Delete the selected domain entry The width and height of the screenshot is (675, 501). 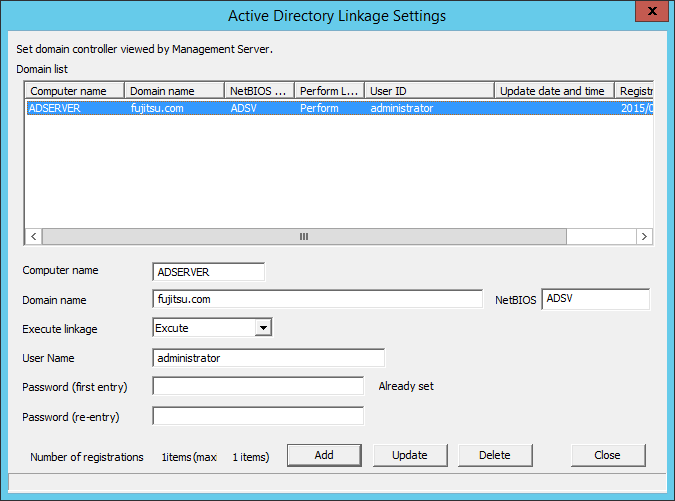495,455
